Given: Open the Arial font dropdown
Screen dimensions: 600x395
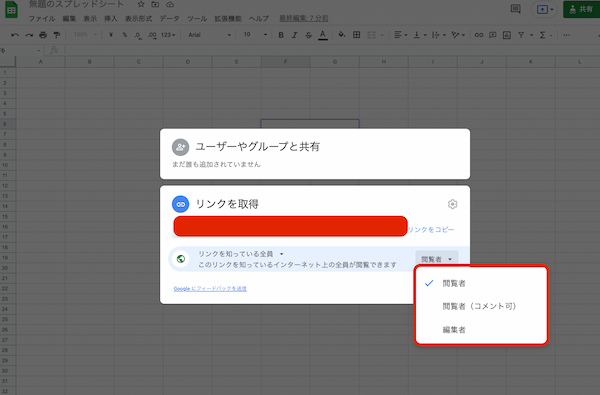Looking at the screenshot, I should pyautogui.click(x=209, y=35).
